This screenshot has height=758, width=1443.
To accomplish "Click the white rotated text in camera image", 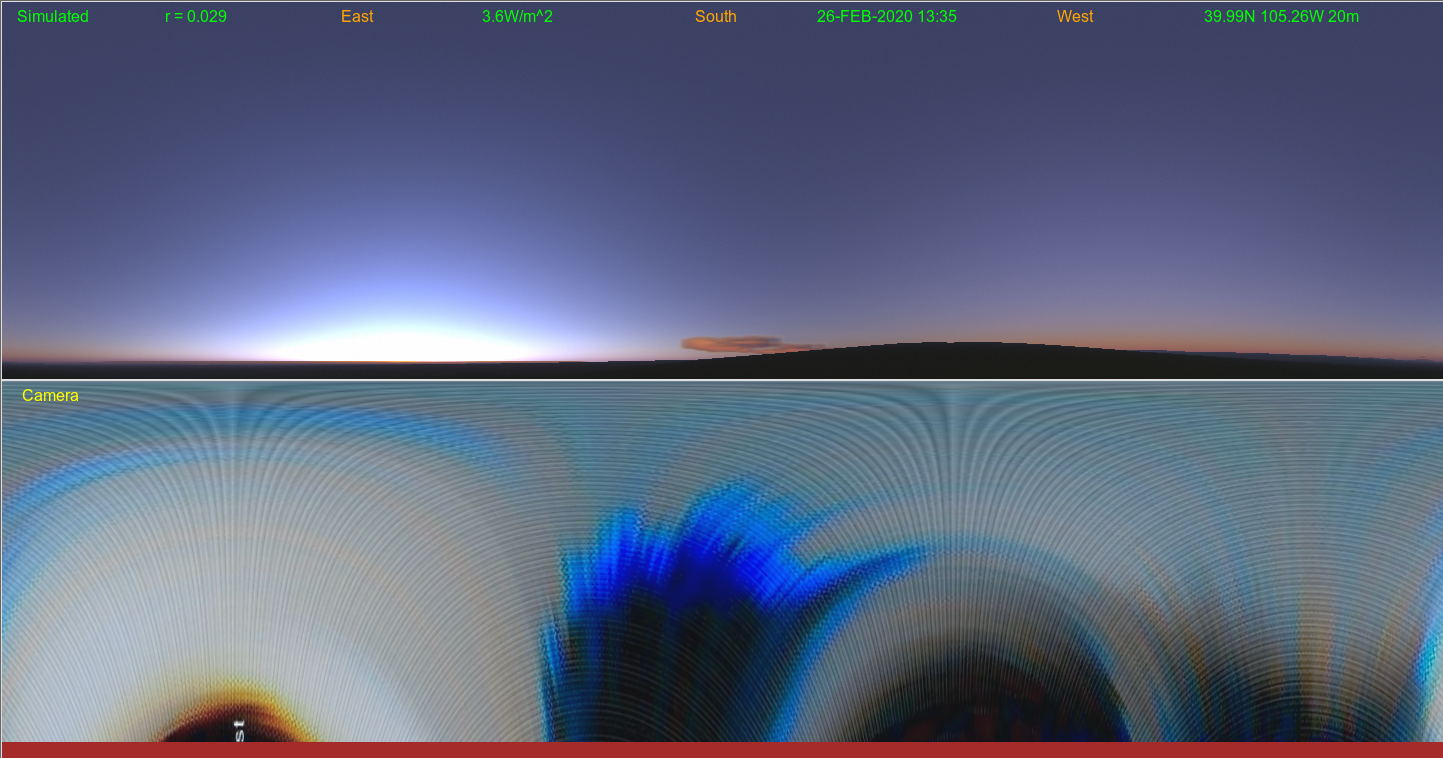I will 239,729.
